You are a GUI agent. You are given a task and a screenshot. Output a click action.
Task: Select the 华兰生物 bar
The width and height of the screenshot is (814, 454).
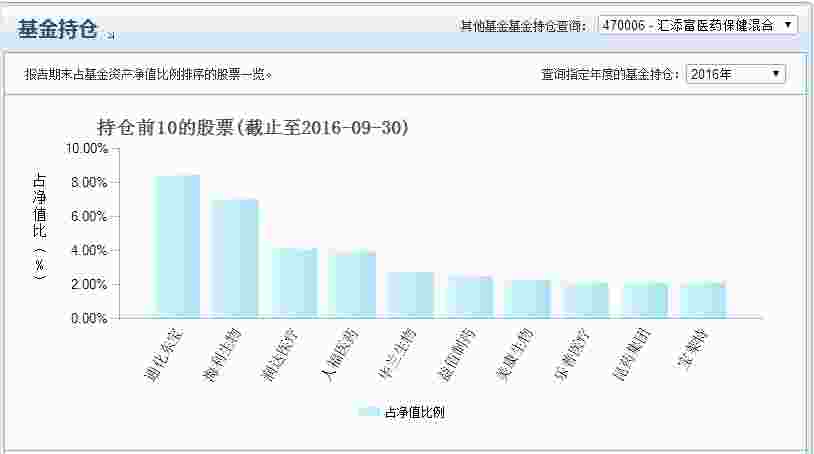coord(411,295)
